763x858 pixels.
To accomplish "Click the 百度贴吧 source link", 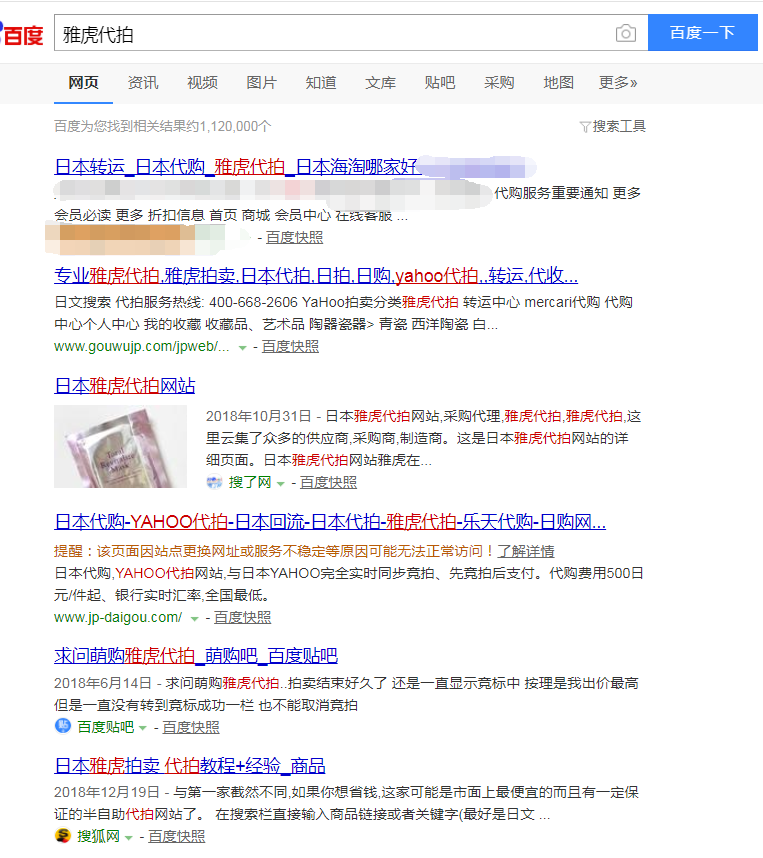I will click(x=106, y=727).
